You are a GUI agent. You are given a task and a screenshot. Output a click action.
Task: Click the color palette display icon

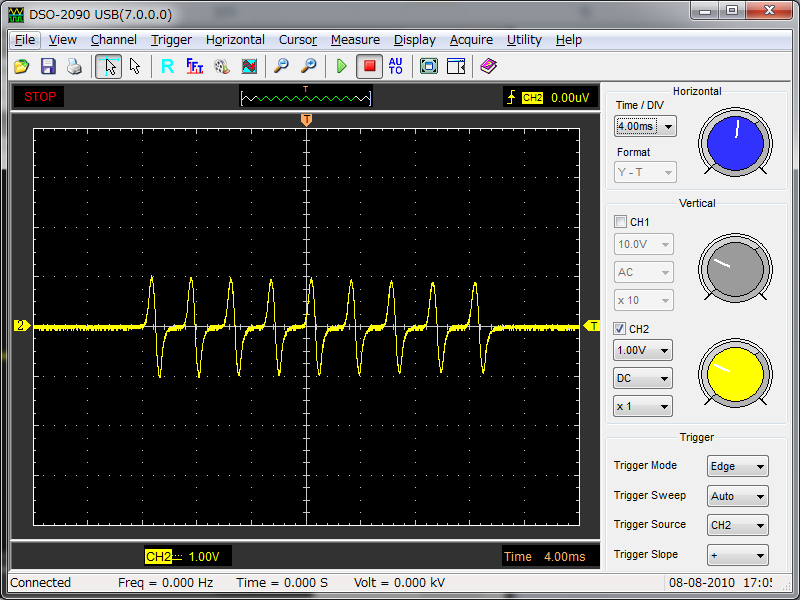click(221, 66)
